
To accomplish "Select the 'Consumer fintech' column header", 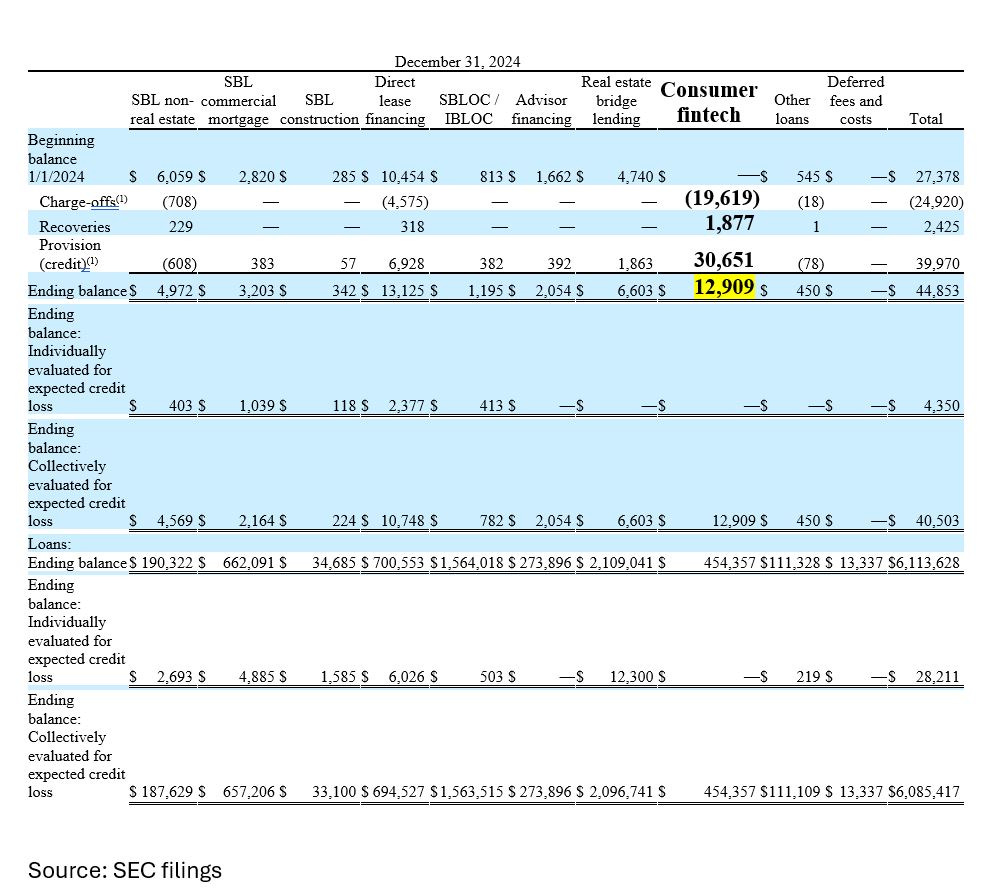I will pos(708,102).
